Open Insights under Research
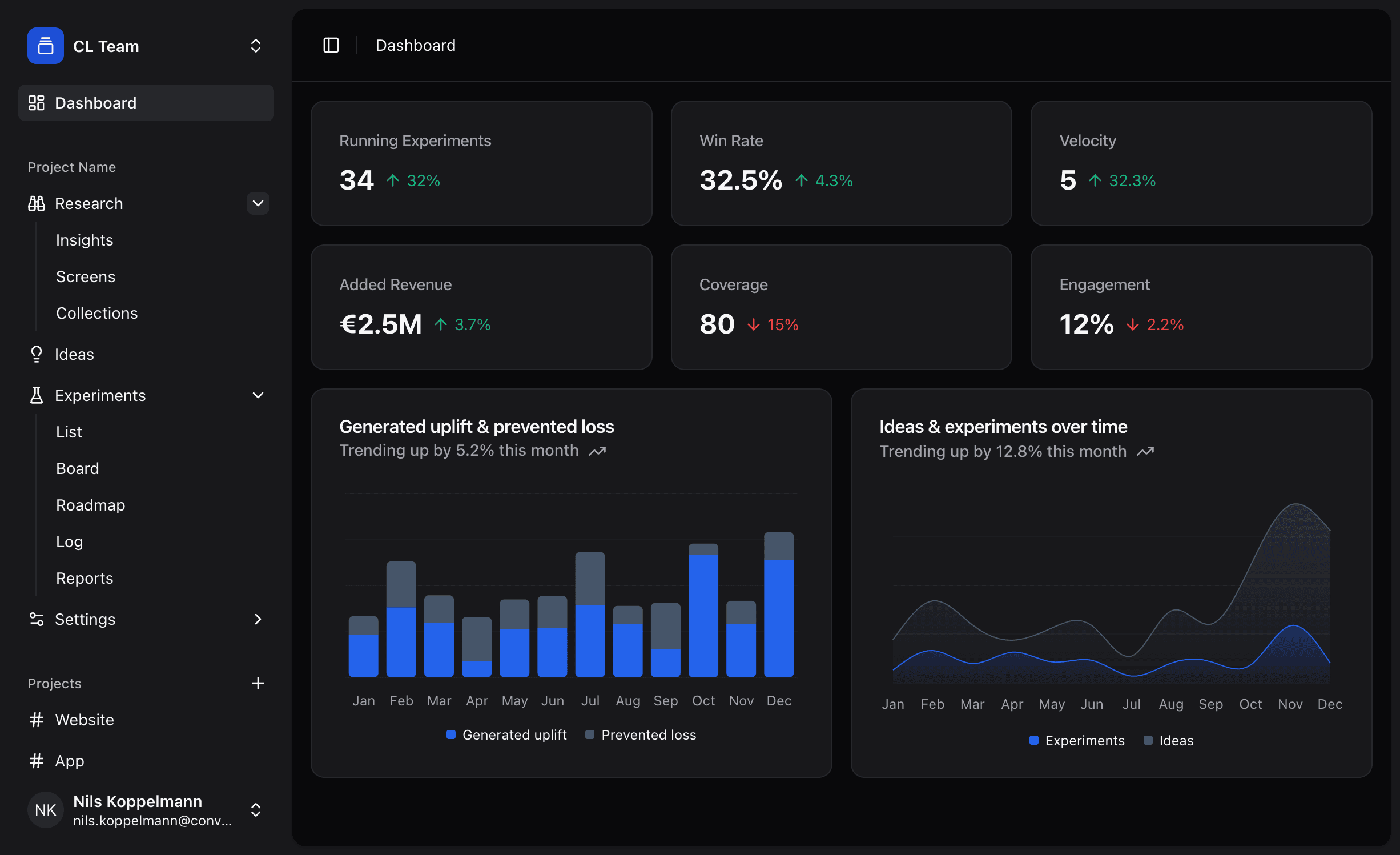 85,240
